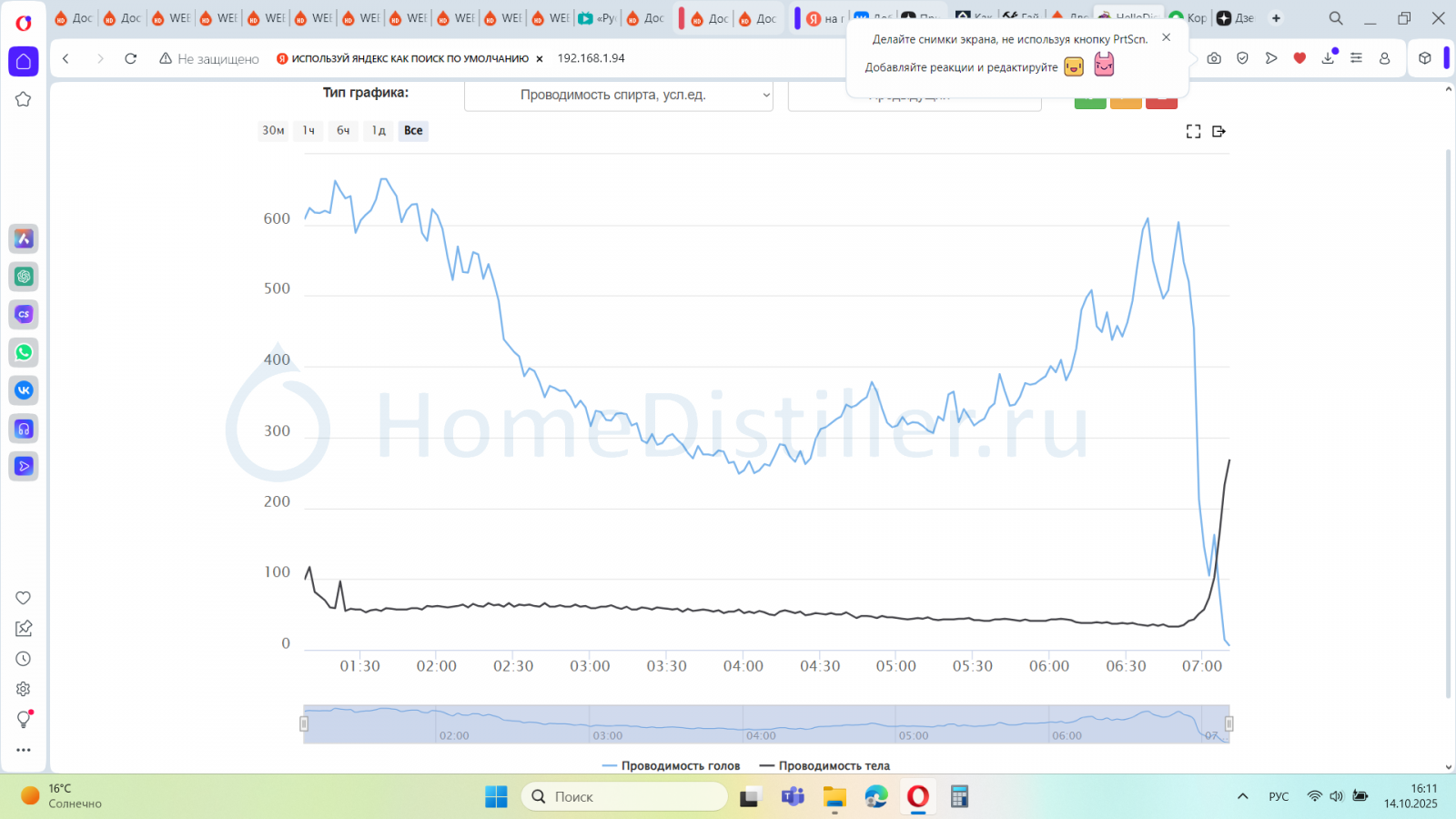Toggle the 'Проводимость голов' legend series
Screen dimensions: 1456x819
tap(672, 766)
